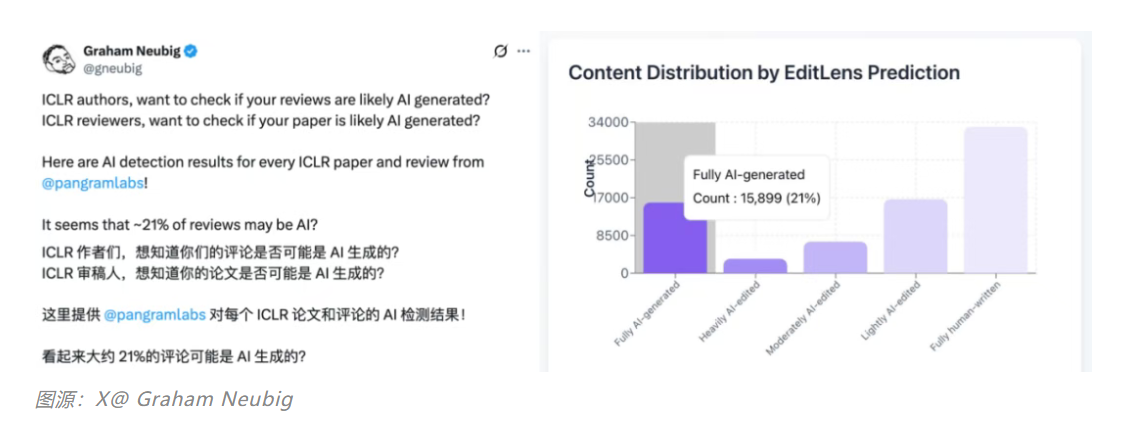Open @pangramlabs link in the Chinese translation
Image resolution: width=1128 pixels, height=446 pixels.
coord(154,314)
